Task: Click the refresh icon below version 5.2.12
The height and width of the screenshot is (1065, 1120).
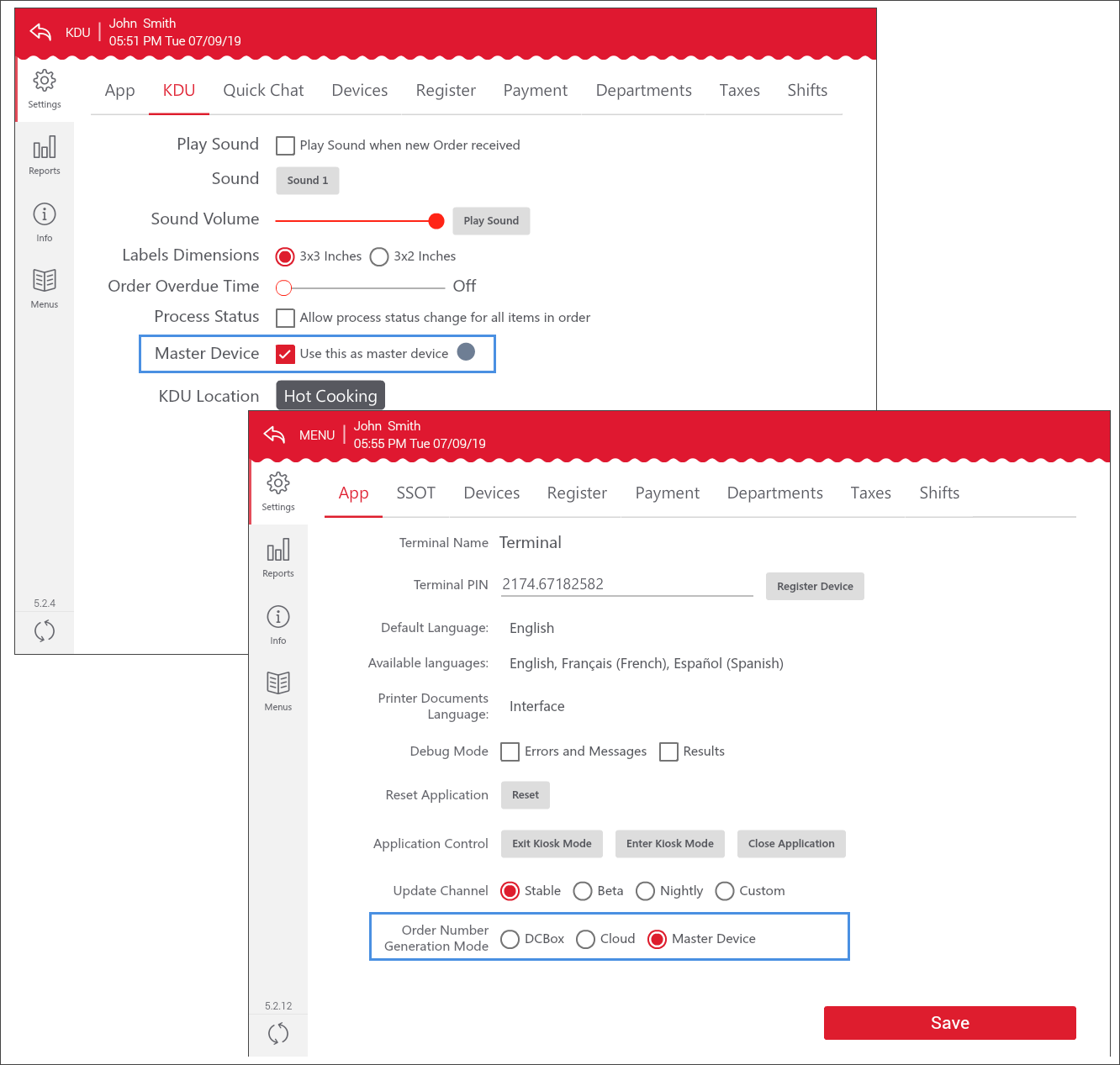Action: click(x=278, y=1033)
